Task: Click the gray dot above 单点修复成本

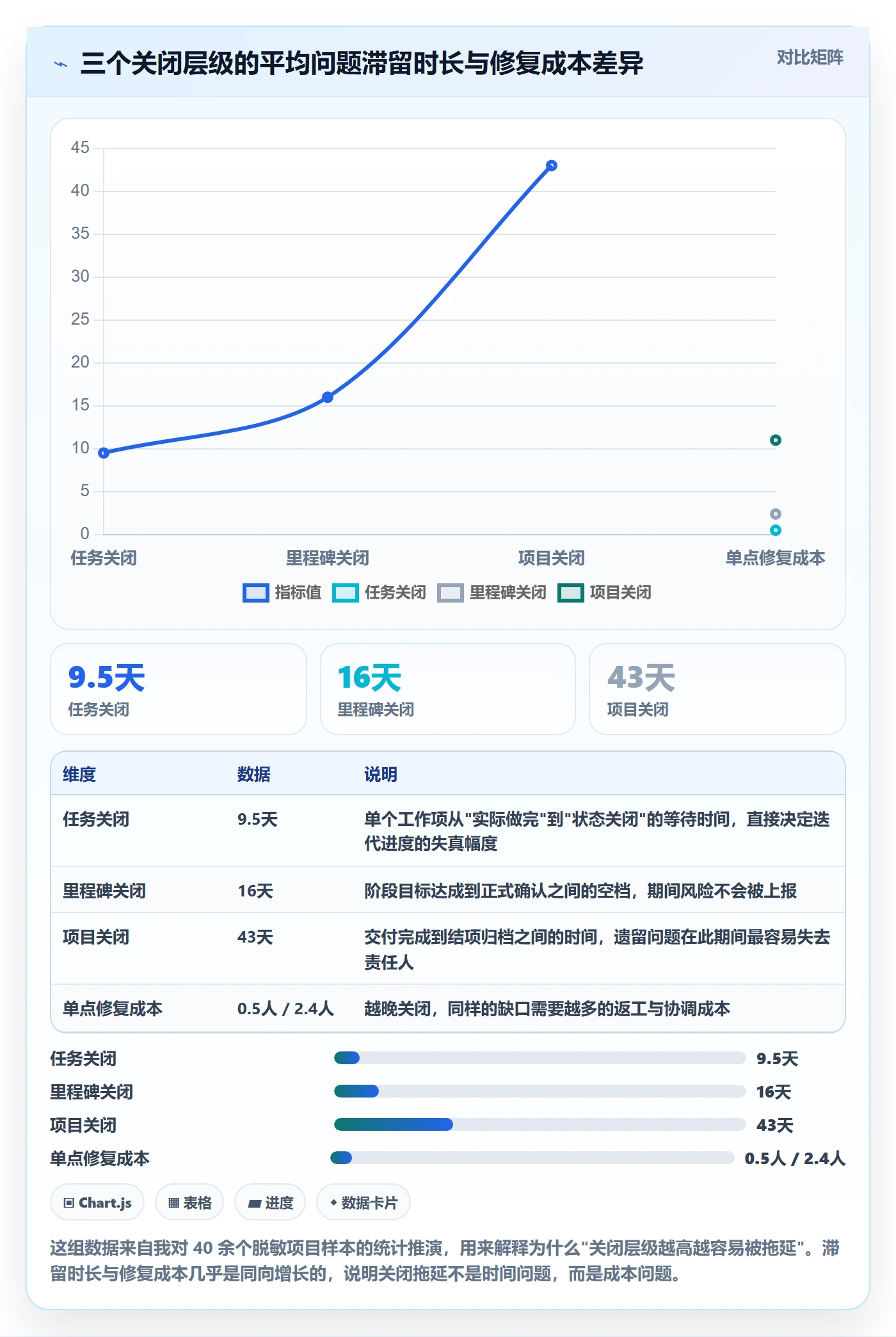Action: (x=776, y=514)
